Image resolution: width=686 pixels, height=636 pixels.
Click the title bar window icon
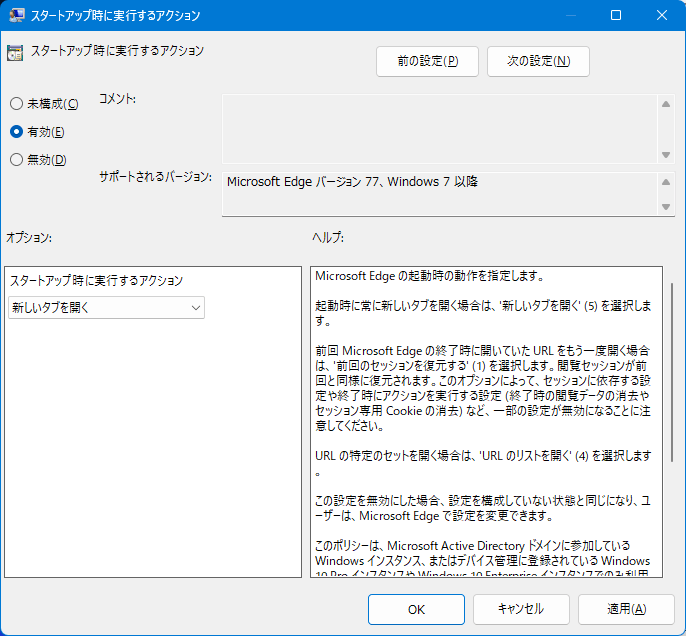pos(17,15)
